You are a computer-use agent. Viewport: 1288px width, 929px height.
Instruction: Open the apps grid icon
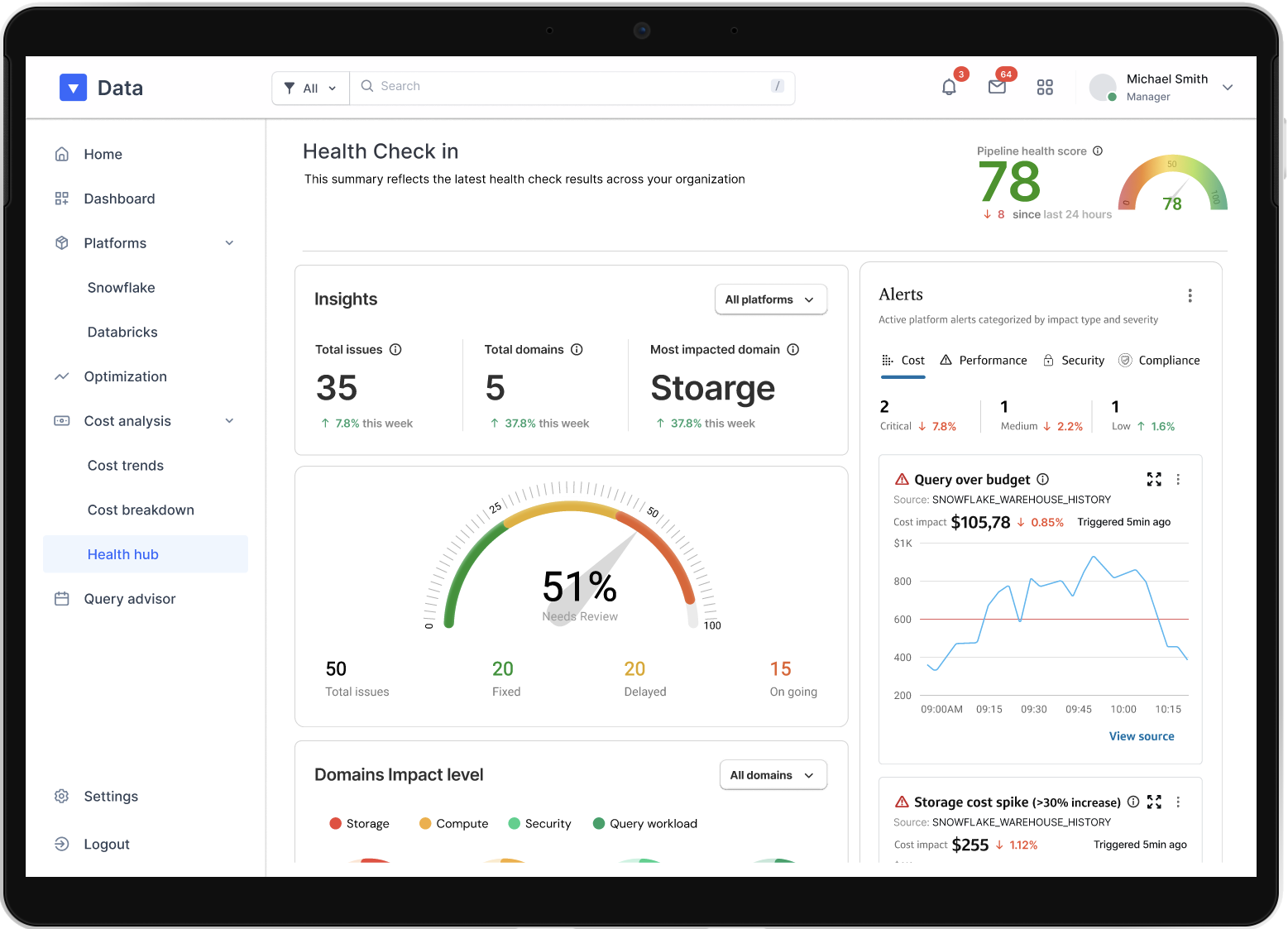tap(1045, 88)
